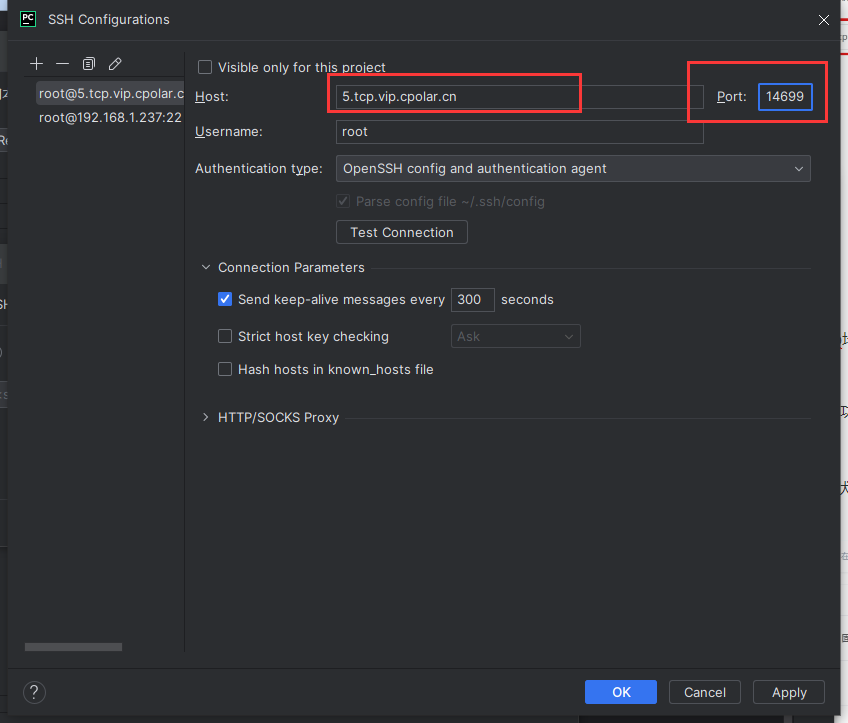Click the Port input field

pos(785,97)
